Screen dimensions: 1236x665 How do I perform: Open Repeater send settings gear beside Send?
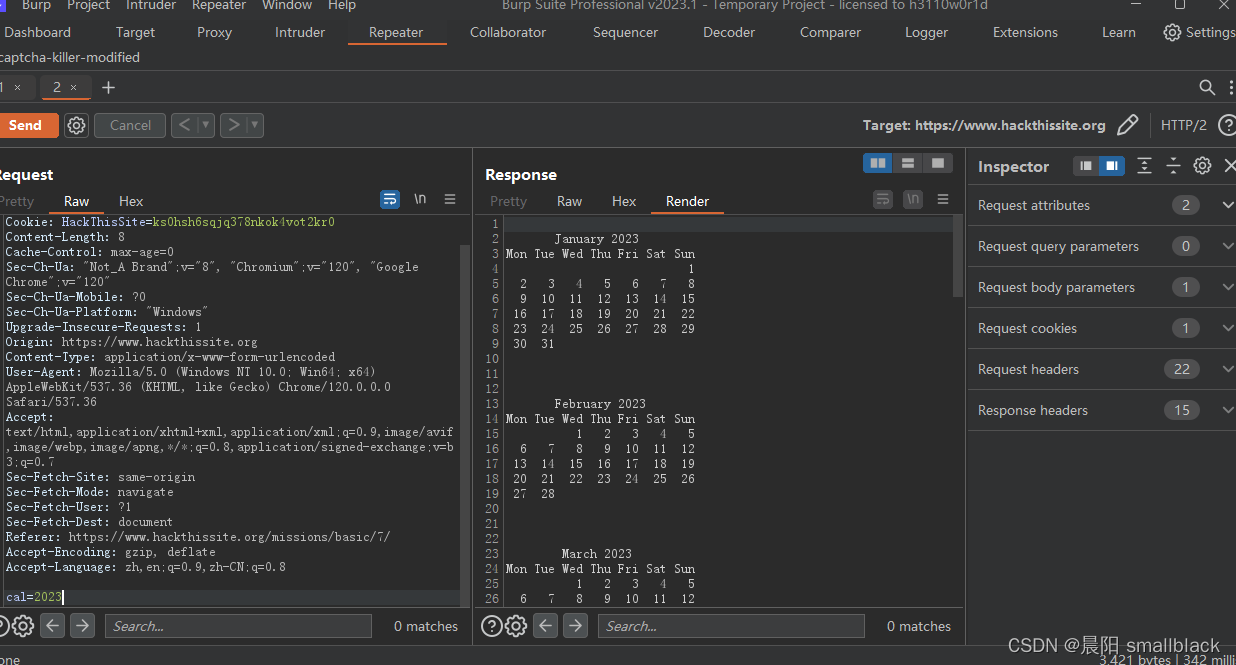point(76,125)
